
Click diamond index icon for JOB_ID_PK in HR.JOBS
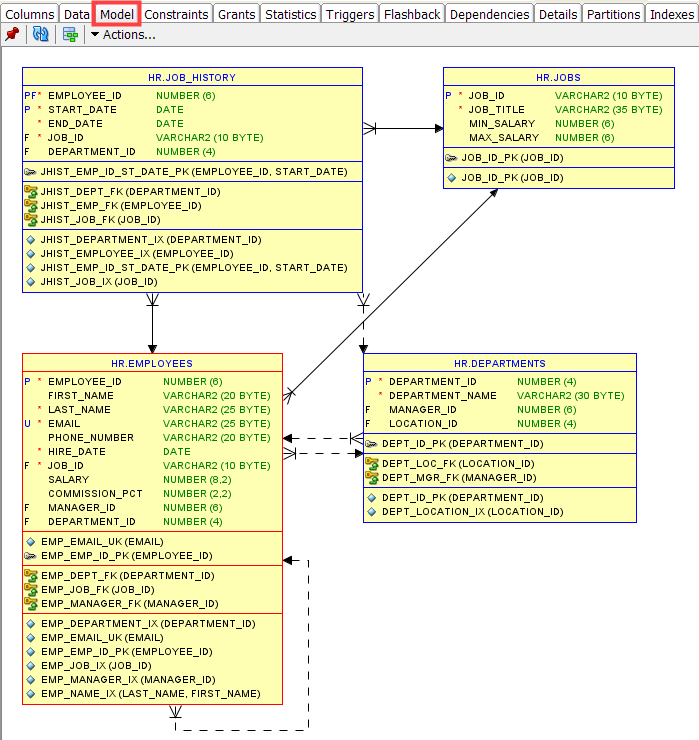point(452,178)
